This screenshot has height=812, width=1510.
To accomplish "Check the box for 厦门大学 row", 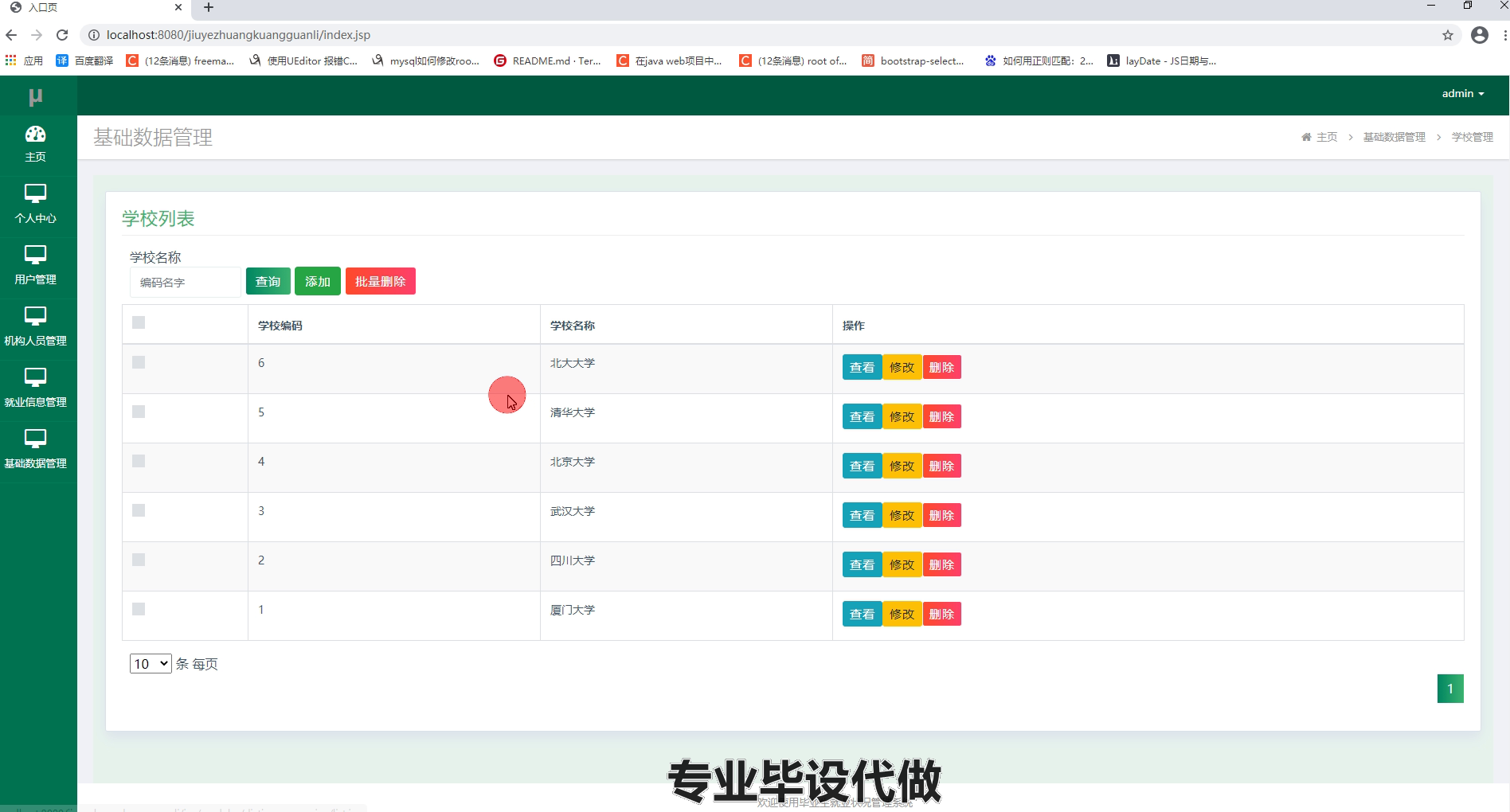I will [x=139, y=609].
